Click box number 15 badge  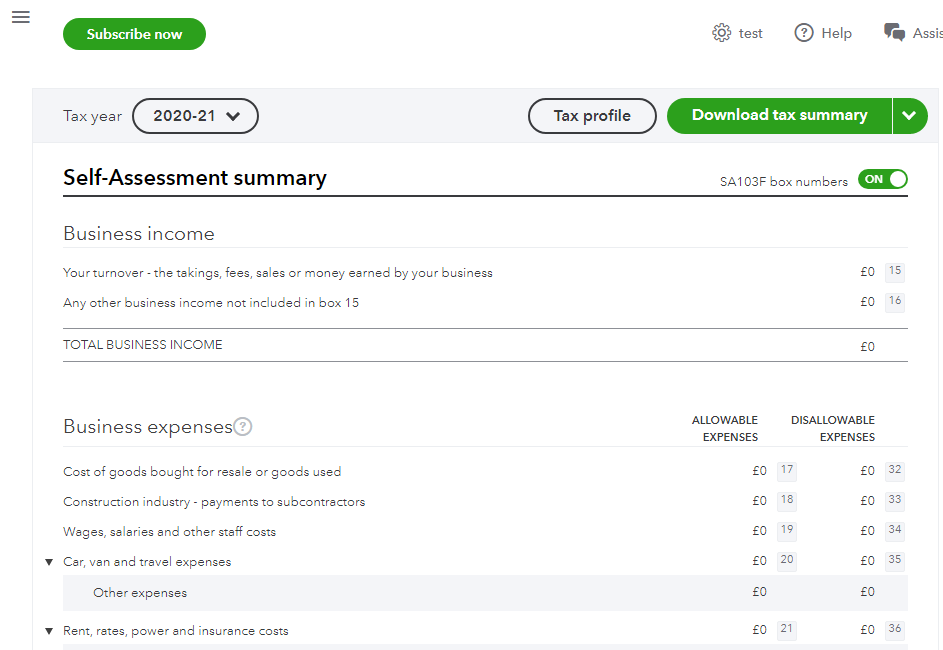pyautogui.click(x=895, y=271)
